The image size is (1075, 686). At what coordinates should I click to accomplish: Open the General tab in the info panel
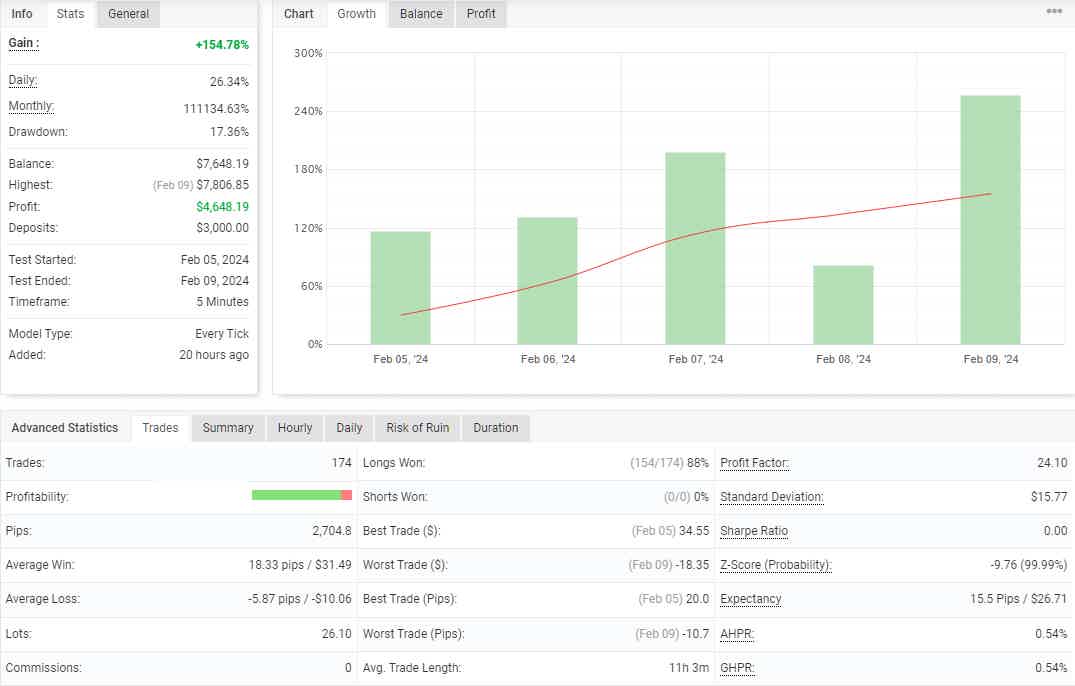tap(127, 14)
